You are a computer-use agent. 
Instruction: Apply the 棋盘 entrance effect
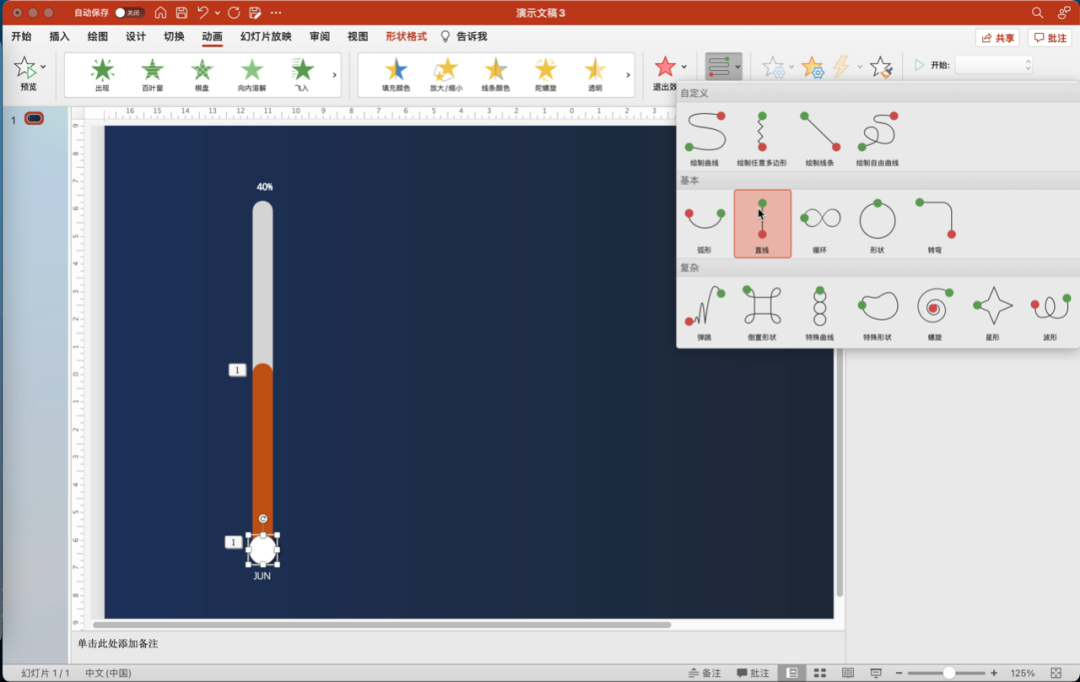click(202, 74)
